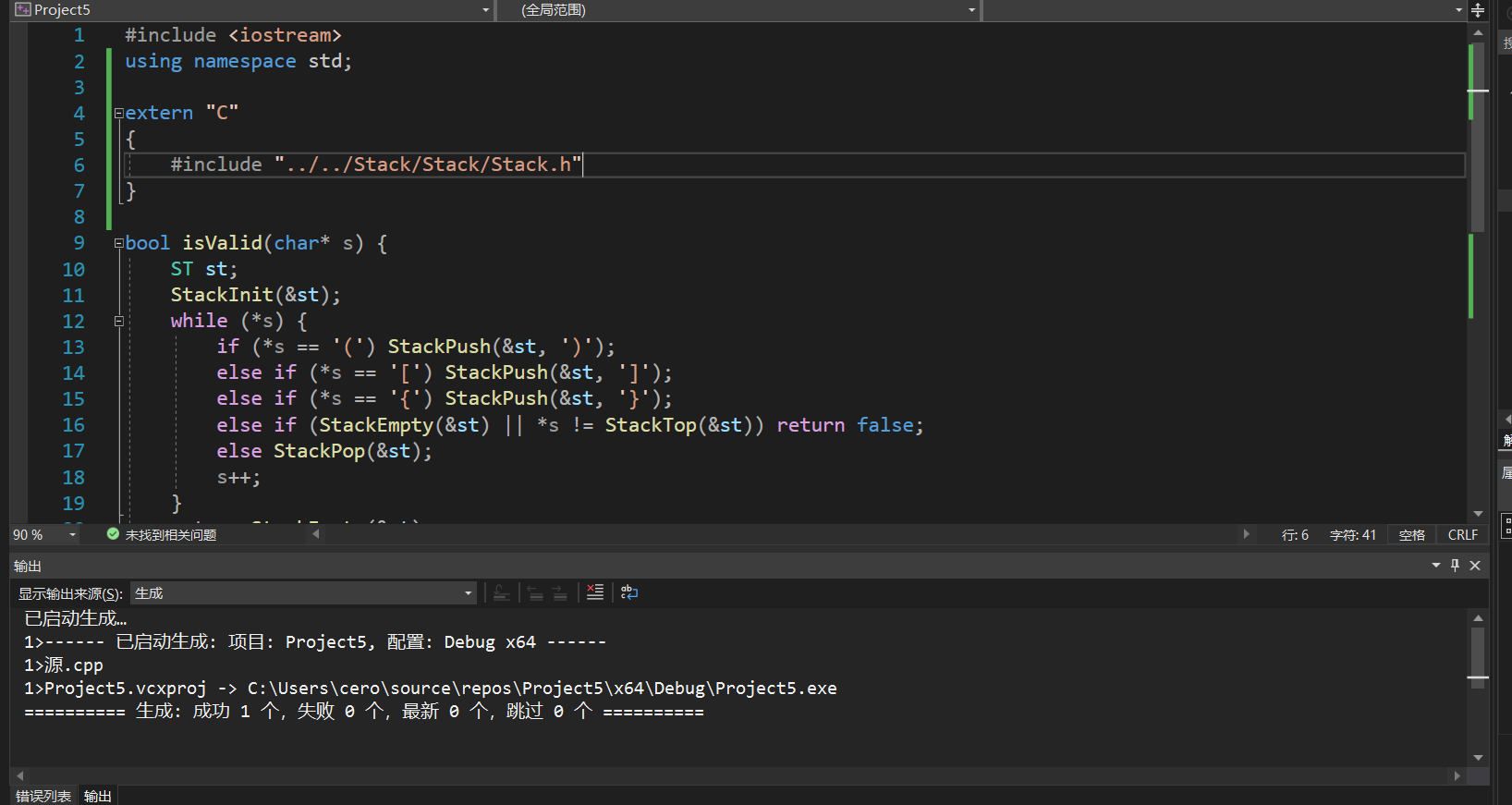Viewport: 1512px width, 805px height.
Task: Click the CRLF line ending indicator
Action: (x=1462, y=535)
